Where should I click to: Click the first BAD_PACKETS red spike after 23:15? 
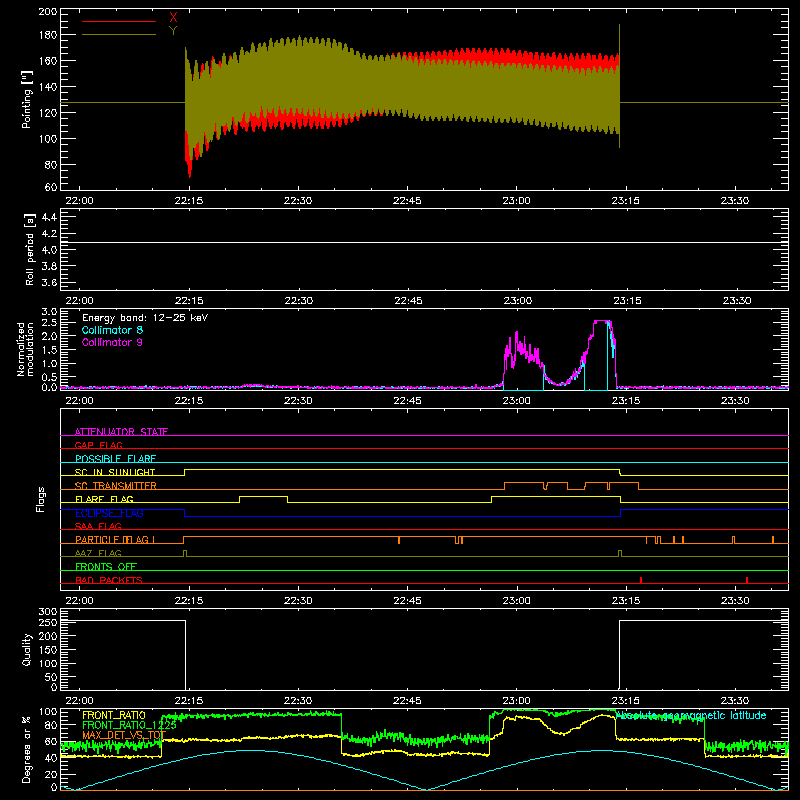641,580
